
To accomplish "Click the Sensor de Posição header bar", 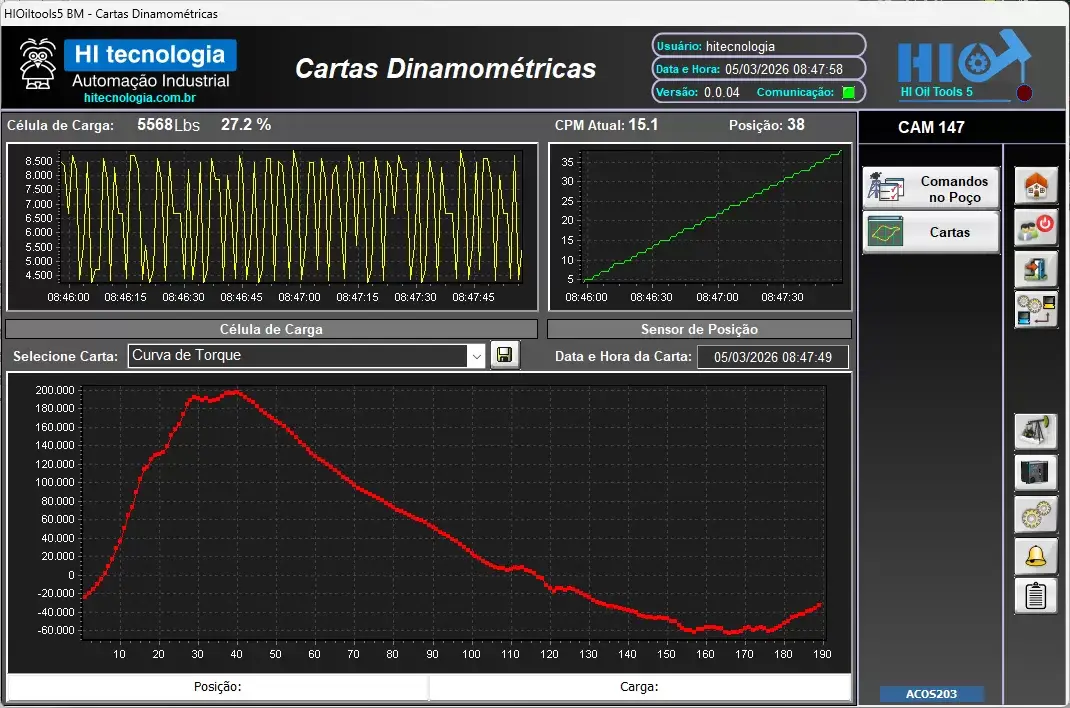I will pyautogui.click(x=699, y=329).
